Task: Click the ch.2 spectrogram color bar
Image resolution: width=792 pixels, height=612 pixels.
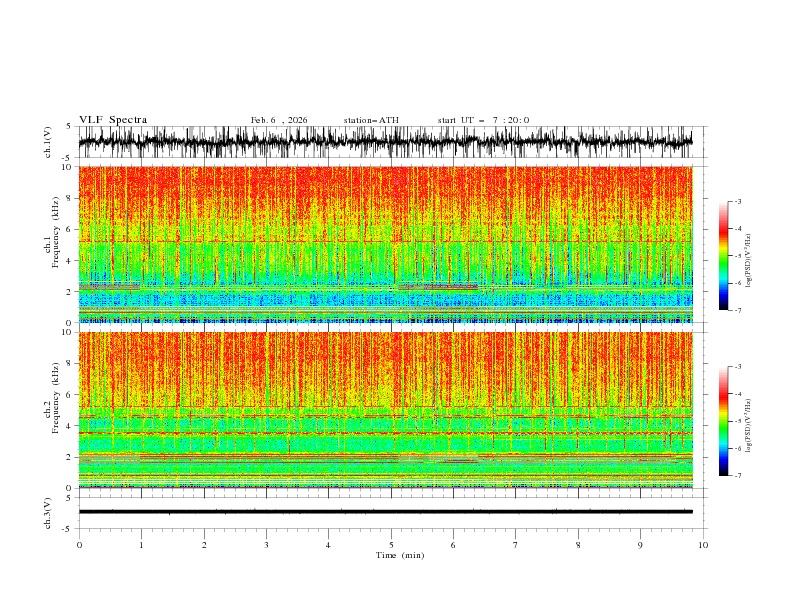Action: click(723, 421)
